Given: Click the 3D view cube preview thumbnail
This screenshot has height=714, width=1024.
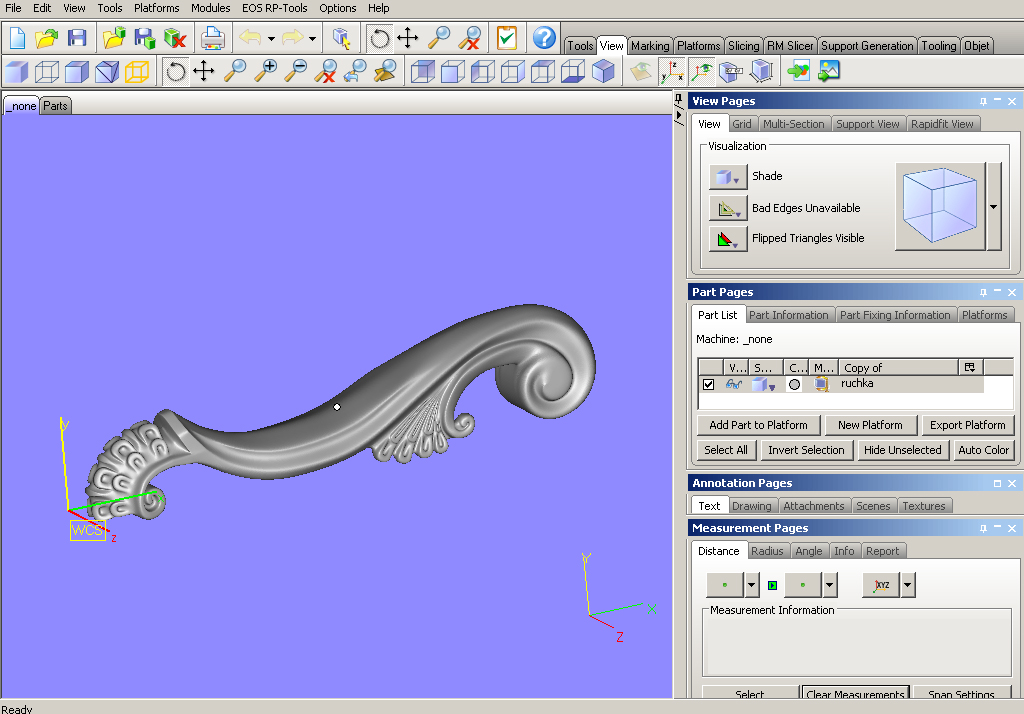Looking at the screenshot, I should pyautogui.click(x=940, y=206).
